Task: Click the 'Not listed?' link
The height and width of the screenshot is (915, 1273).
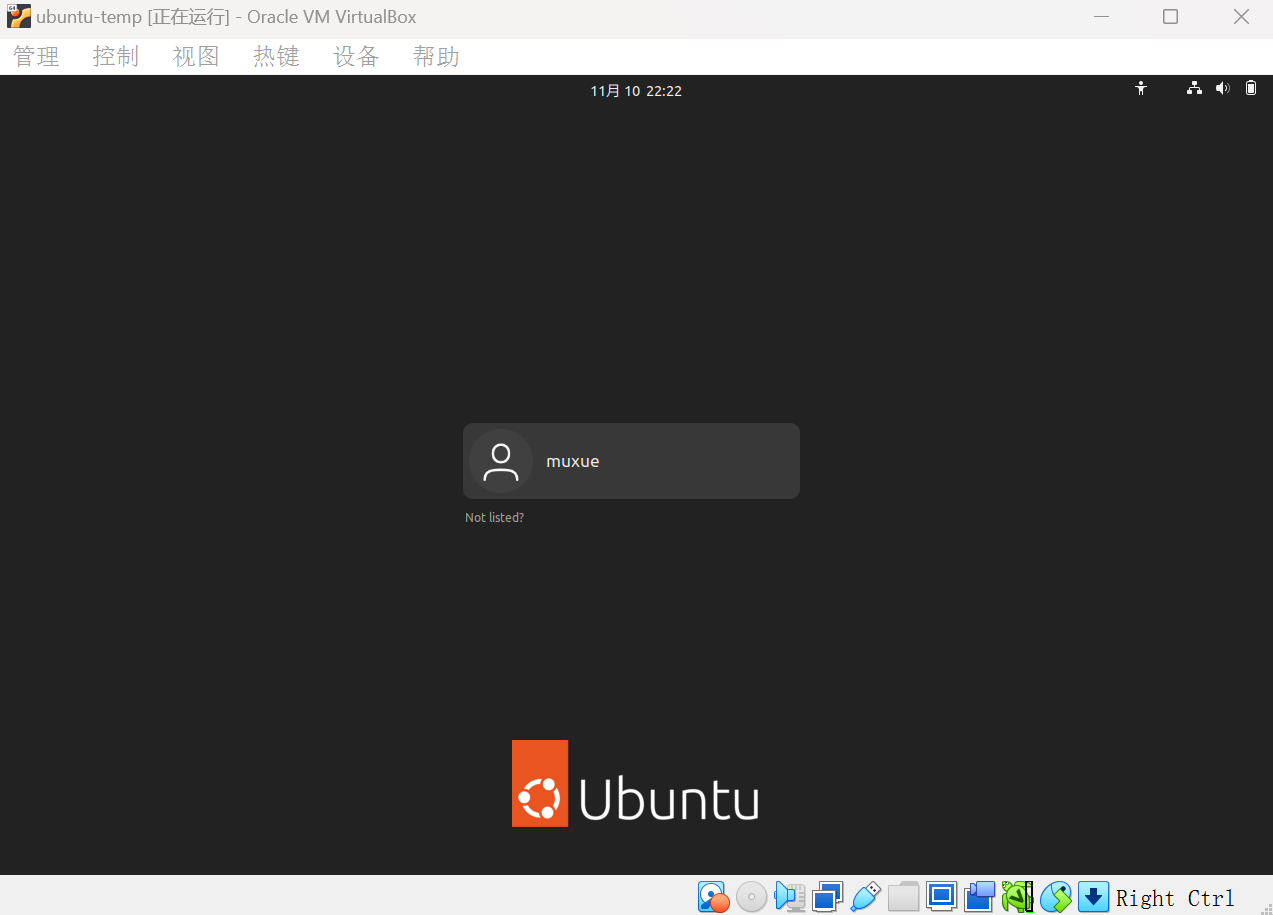Action: tap(494, 518)
